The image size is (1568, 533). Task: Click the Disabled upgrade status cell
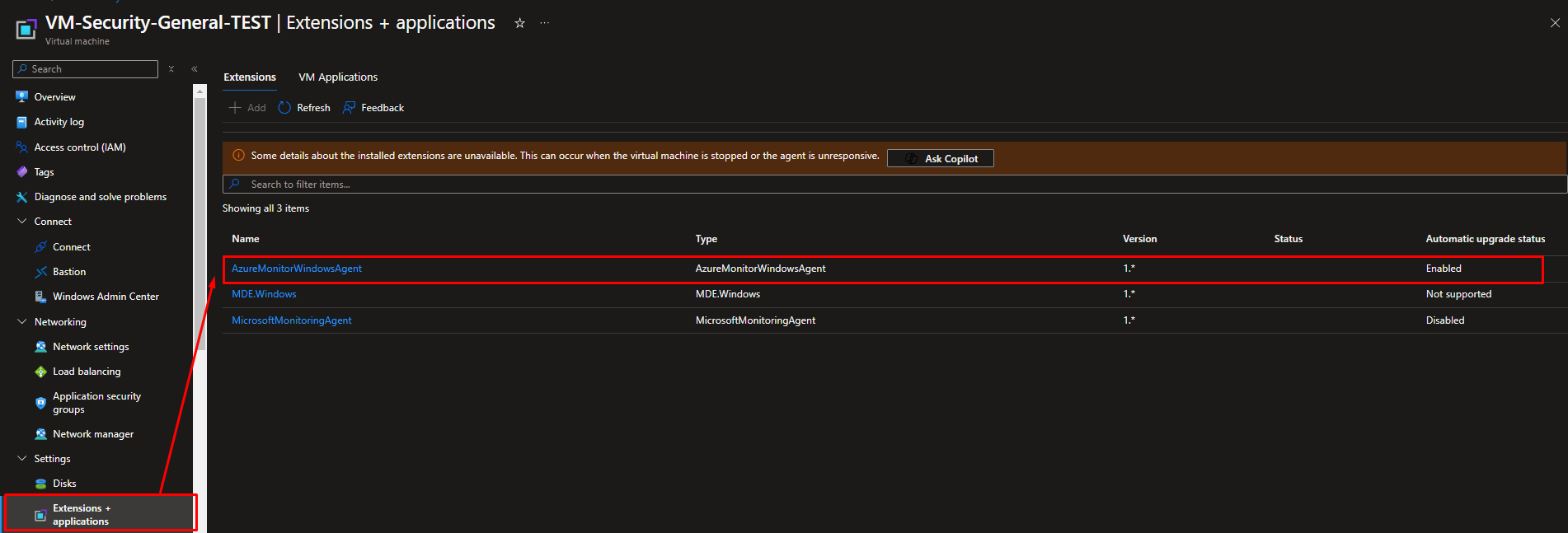coord(1445,320)
